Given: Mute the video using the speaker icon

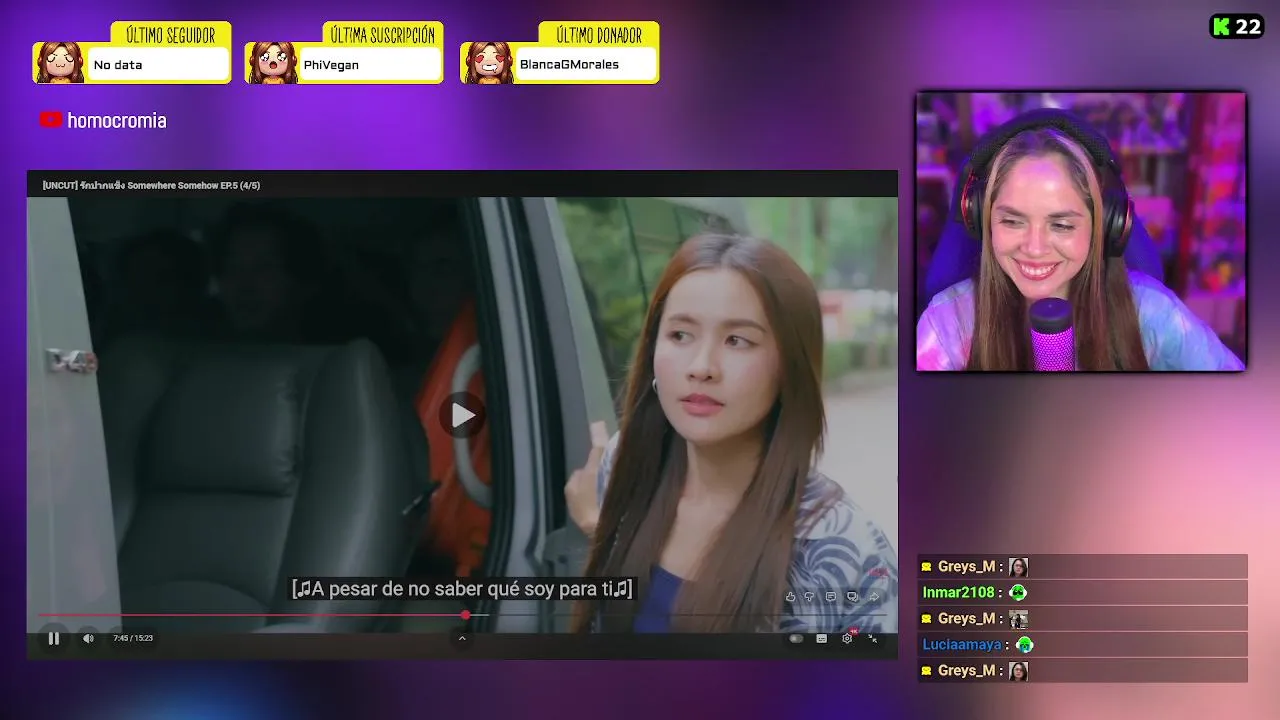Looking at the screenshot, I should (88, 638).
